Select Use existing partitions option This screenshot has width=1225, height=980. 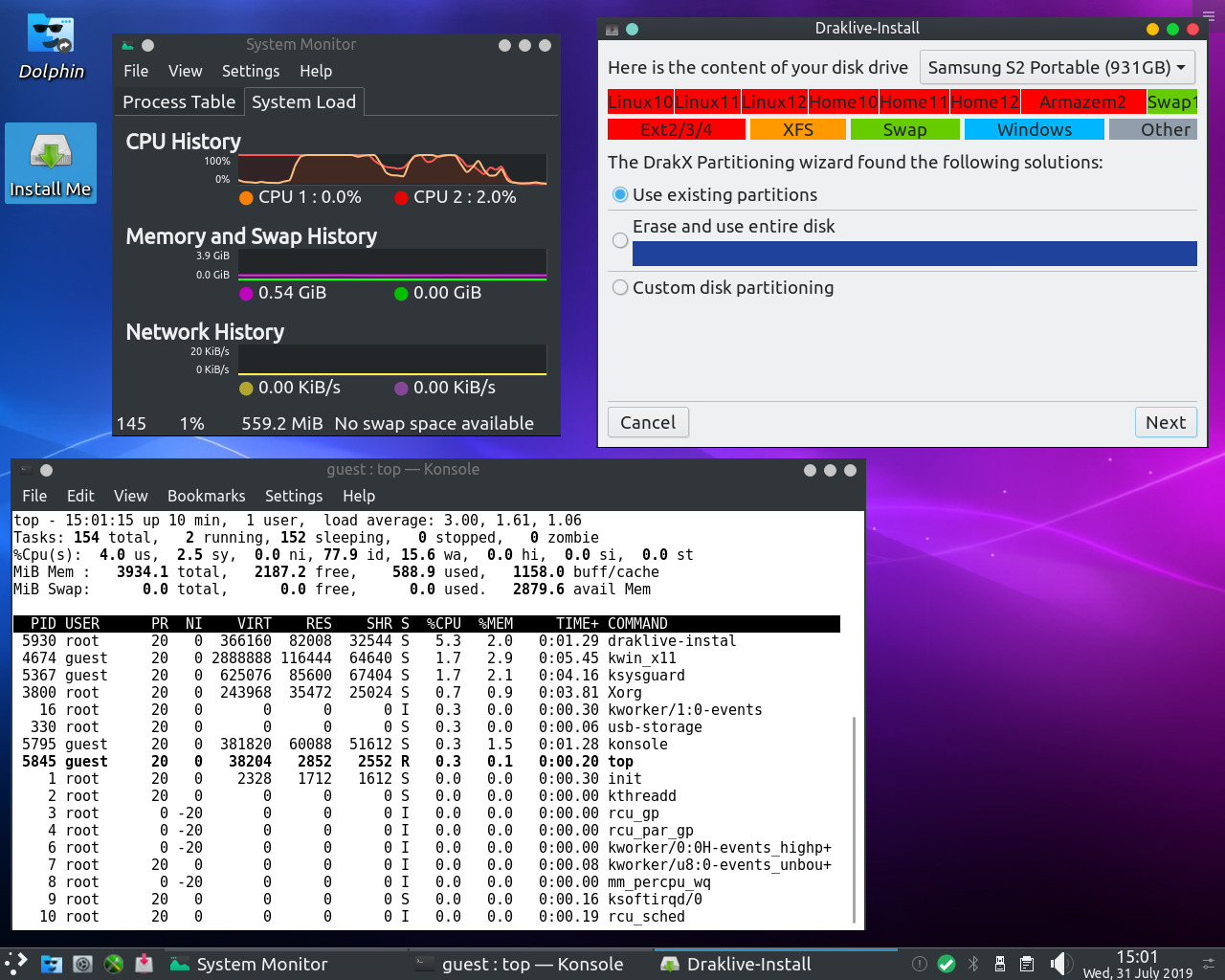(x=620, y=195)
